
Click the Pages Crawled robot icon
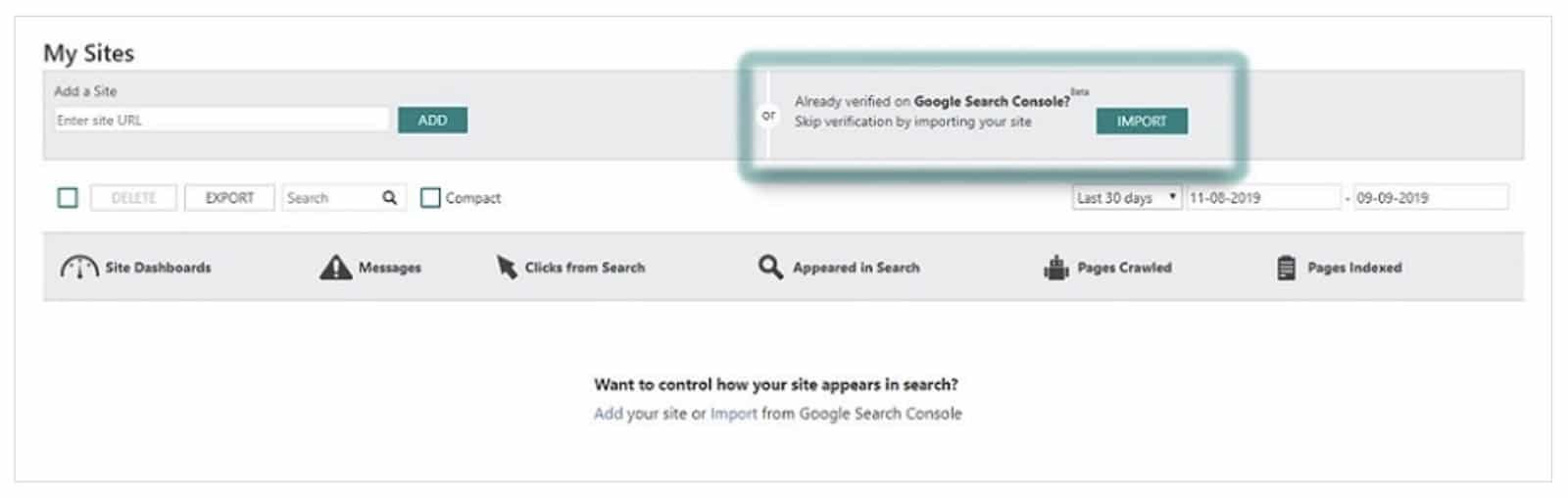tap(1055, 268)
